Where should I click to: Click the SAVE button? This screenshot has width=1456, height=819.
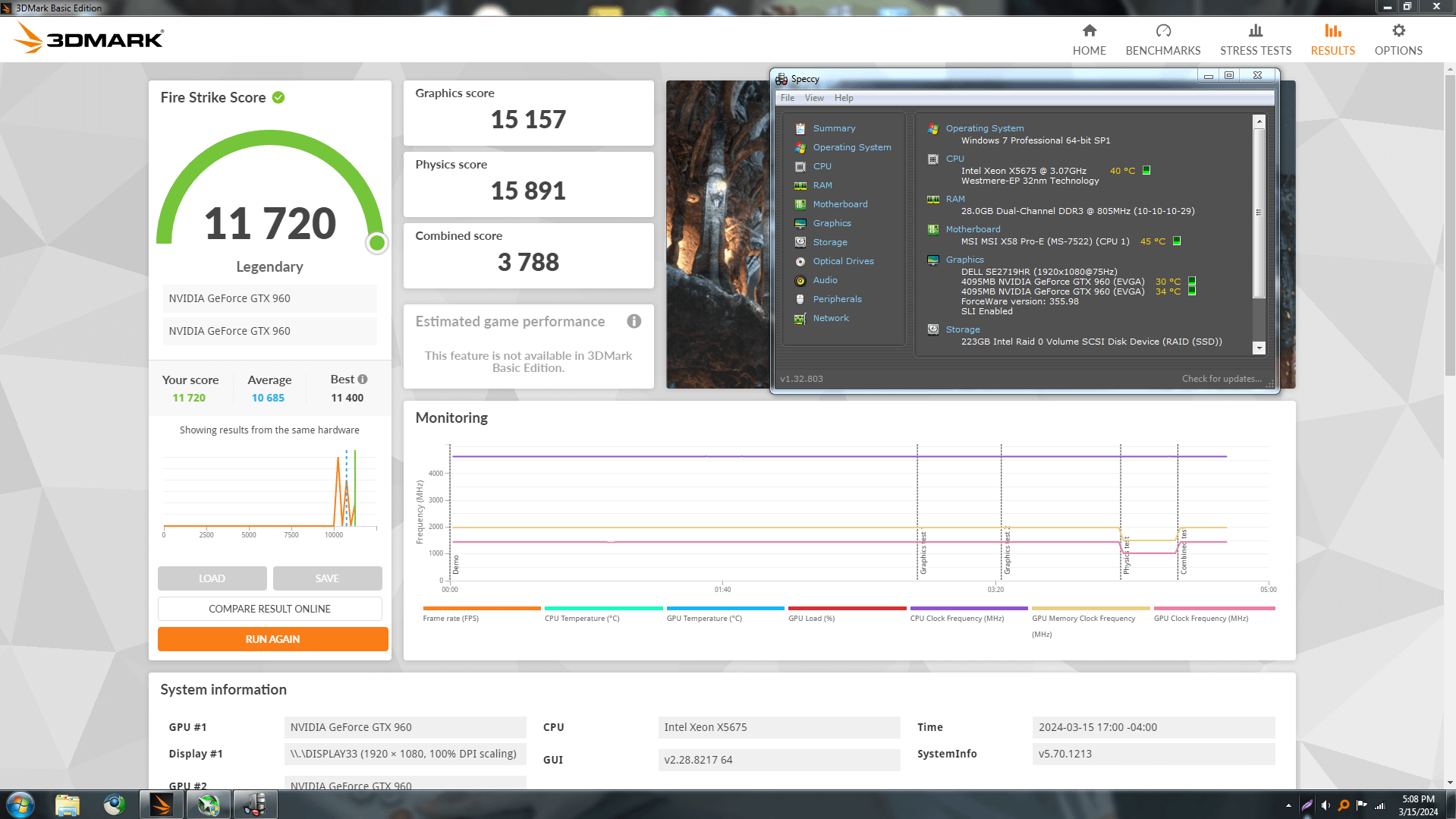pos(327,578)
